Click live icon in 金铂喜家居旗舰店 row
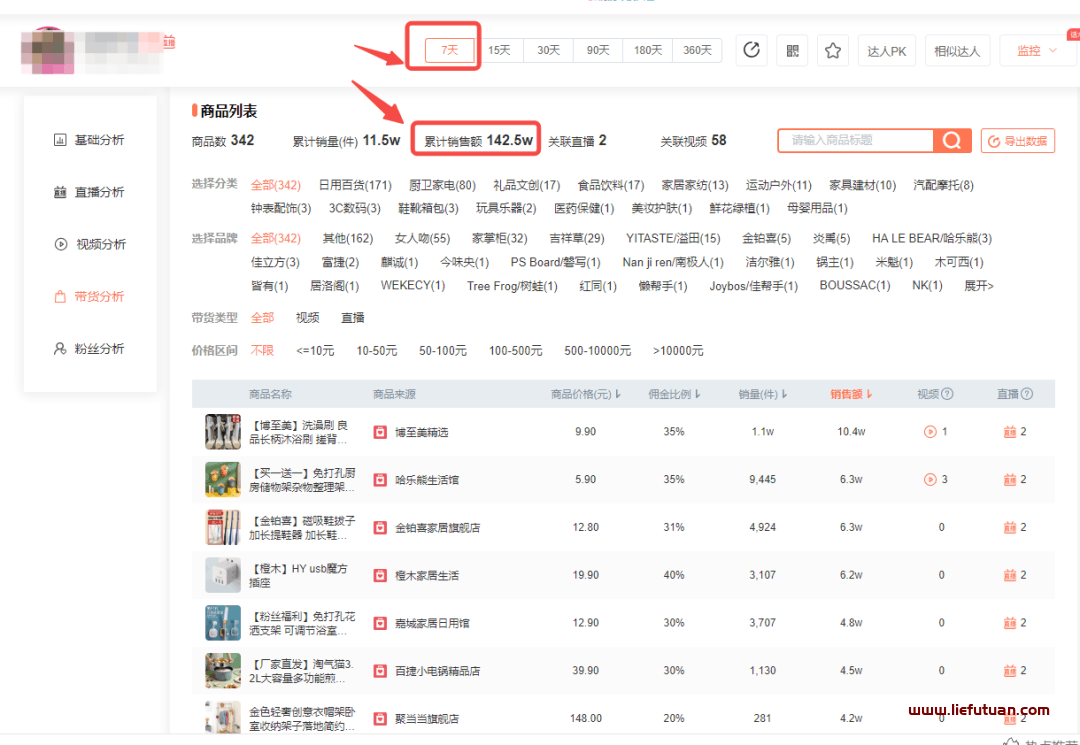This screenshot has width=1080, height=745. click(x=1010, y=527)
